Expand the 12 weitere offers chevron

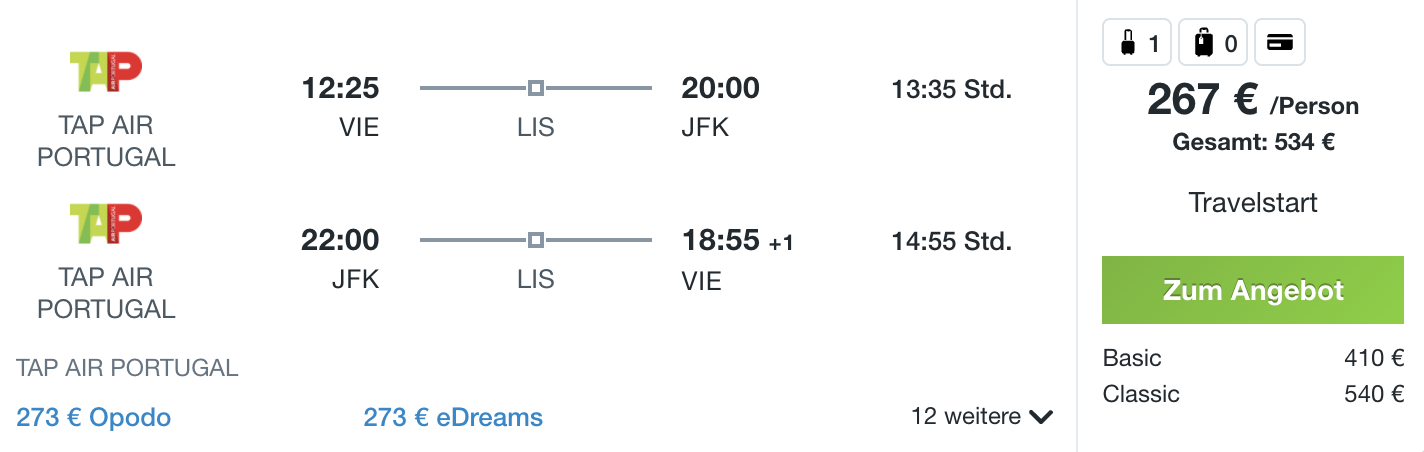[x=1041, y=417]
